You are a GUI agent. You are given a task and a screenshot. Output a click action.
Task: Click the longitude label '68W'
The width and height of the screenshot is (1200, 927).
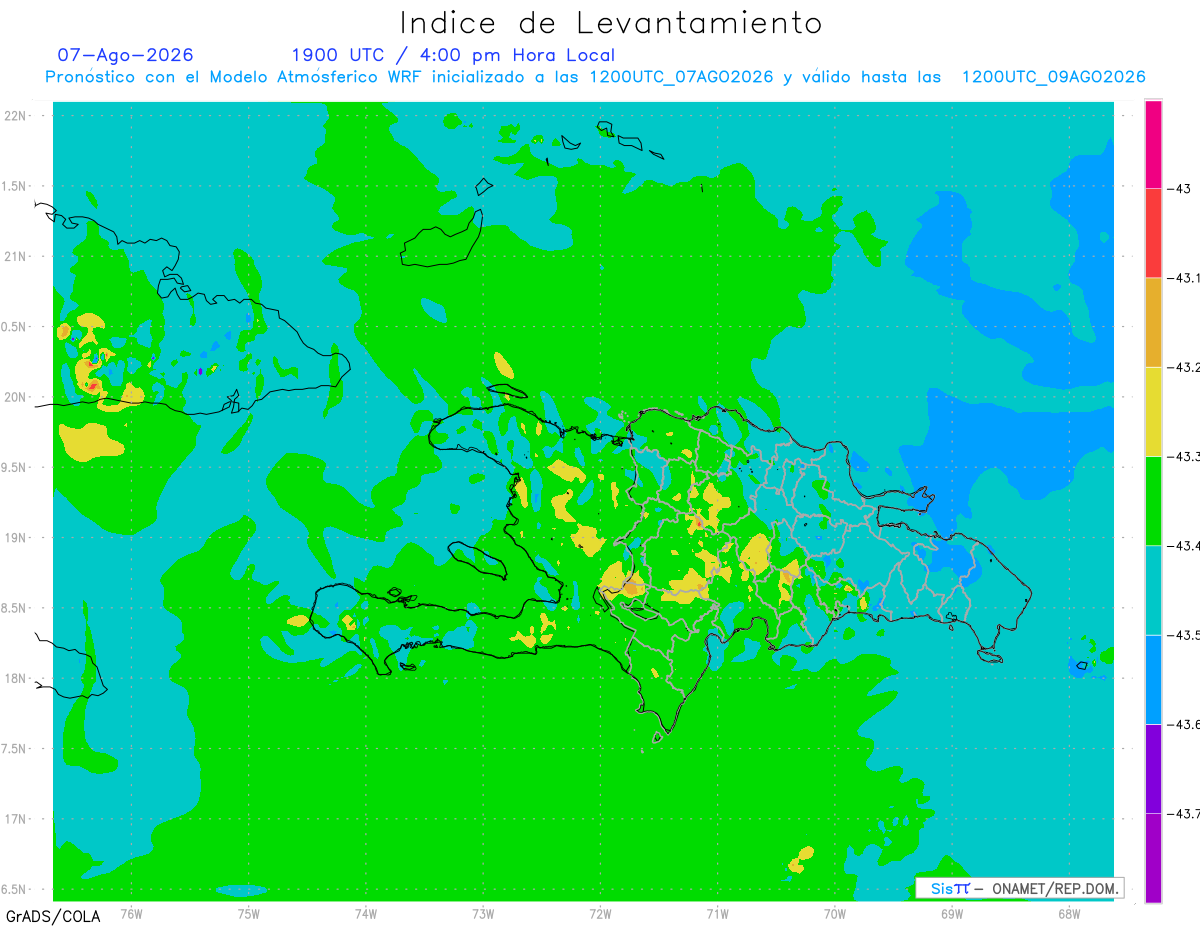click(x=1068, y=914)
